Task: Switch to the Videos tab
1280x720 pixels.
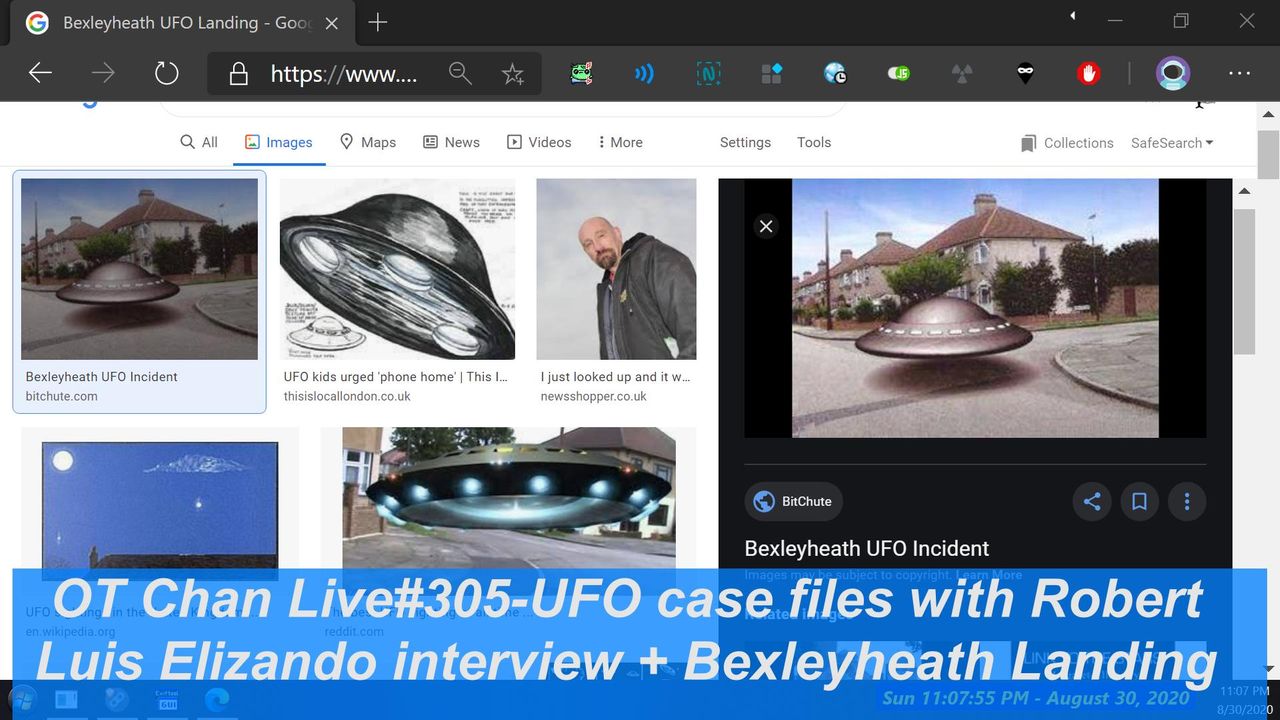Action: (x=539, y=142)
